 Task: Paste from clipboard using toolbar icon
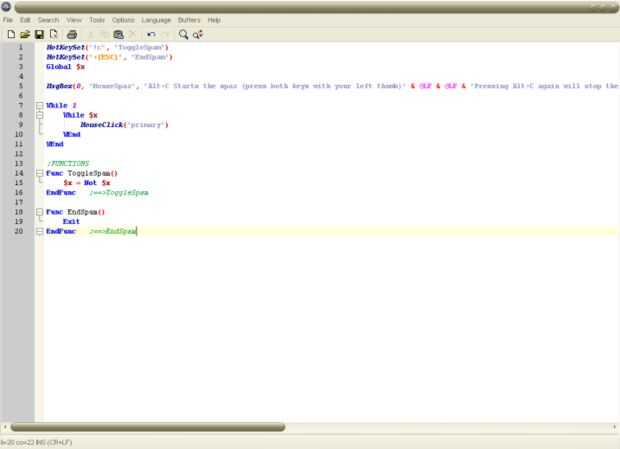click(118, 34)
